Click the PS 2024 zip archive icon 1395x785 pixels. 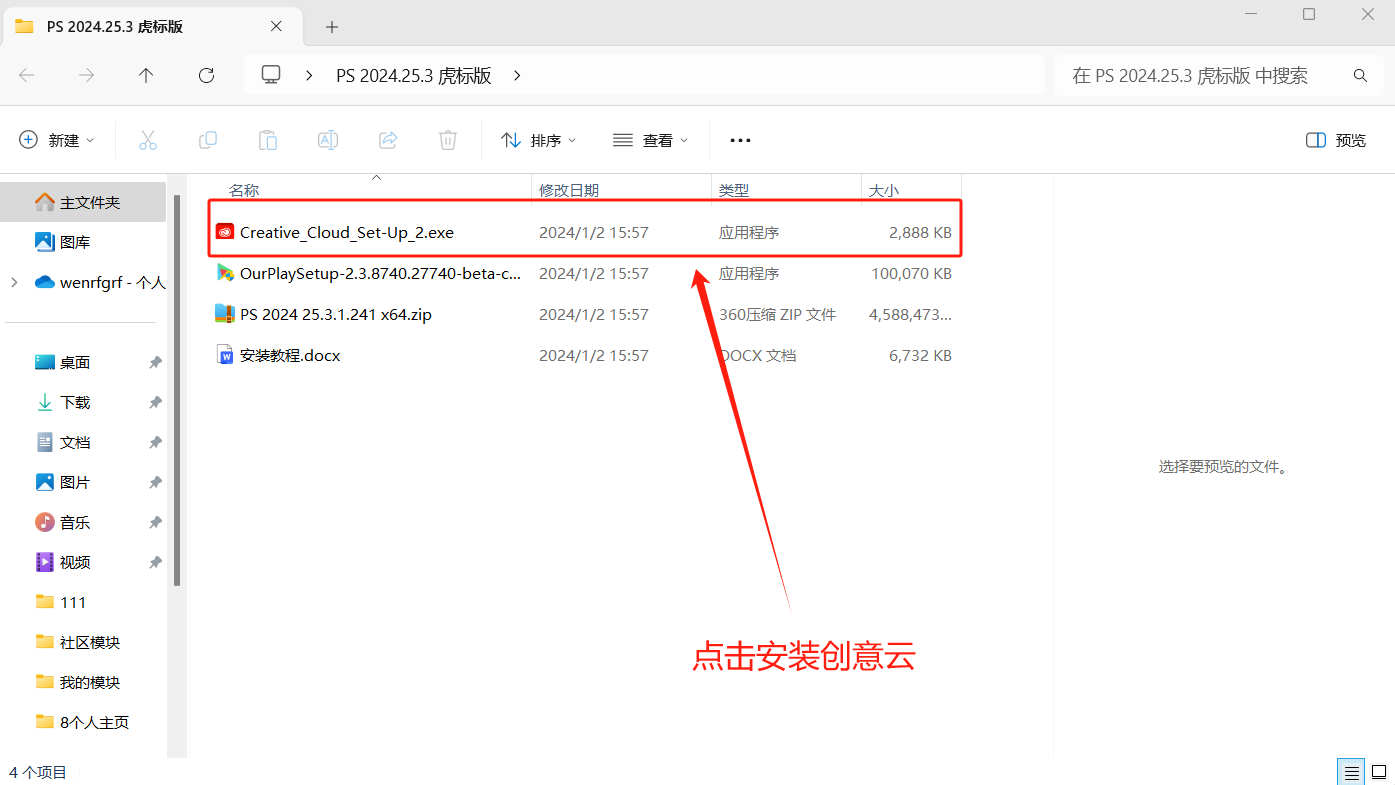click(225, 314)
